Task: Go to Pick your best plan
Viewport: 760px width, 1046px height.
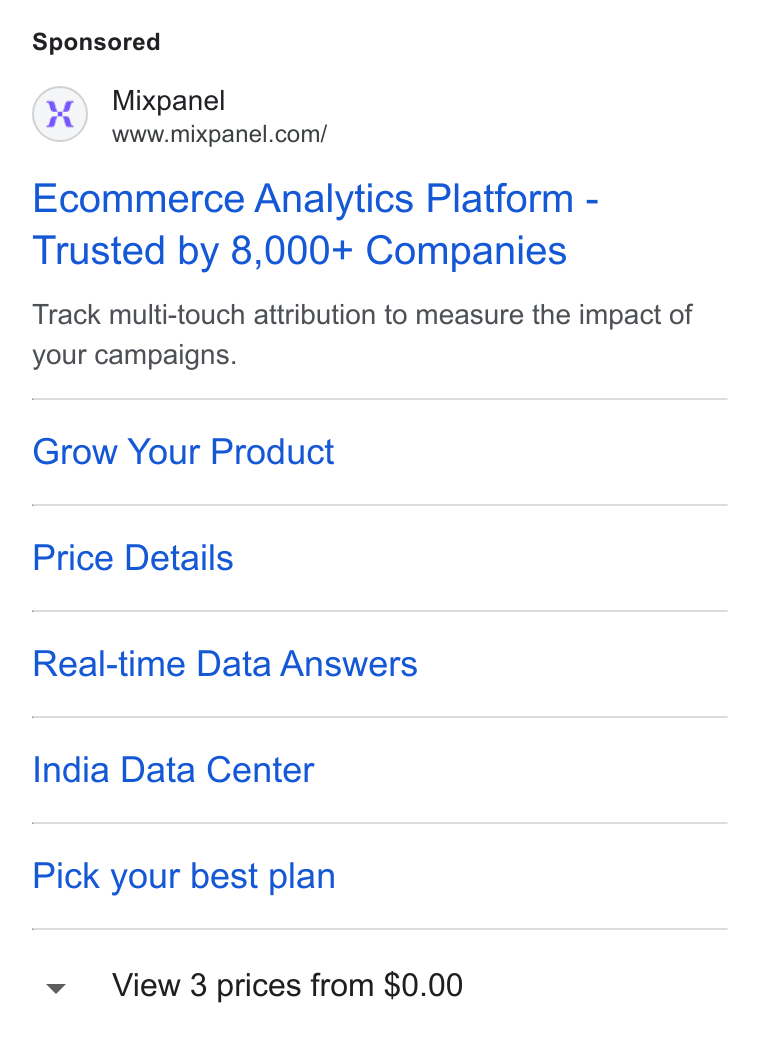Action: point(184,876)
